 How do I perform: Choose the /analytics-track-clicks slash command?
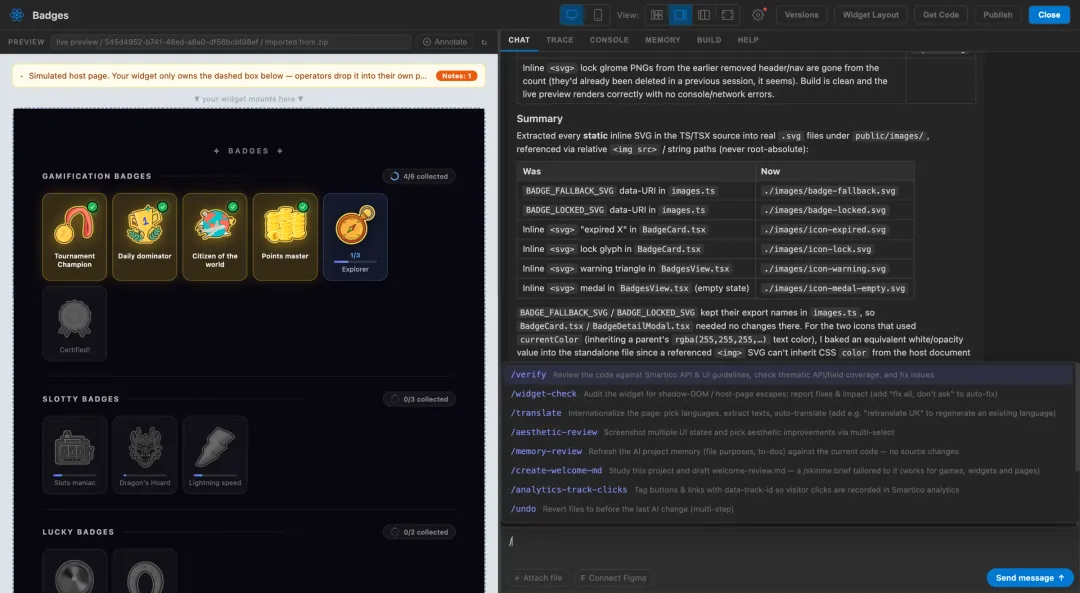[x=788, y=490]
